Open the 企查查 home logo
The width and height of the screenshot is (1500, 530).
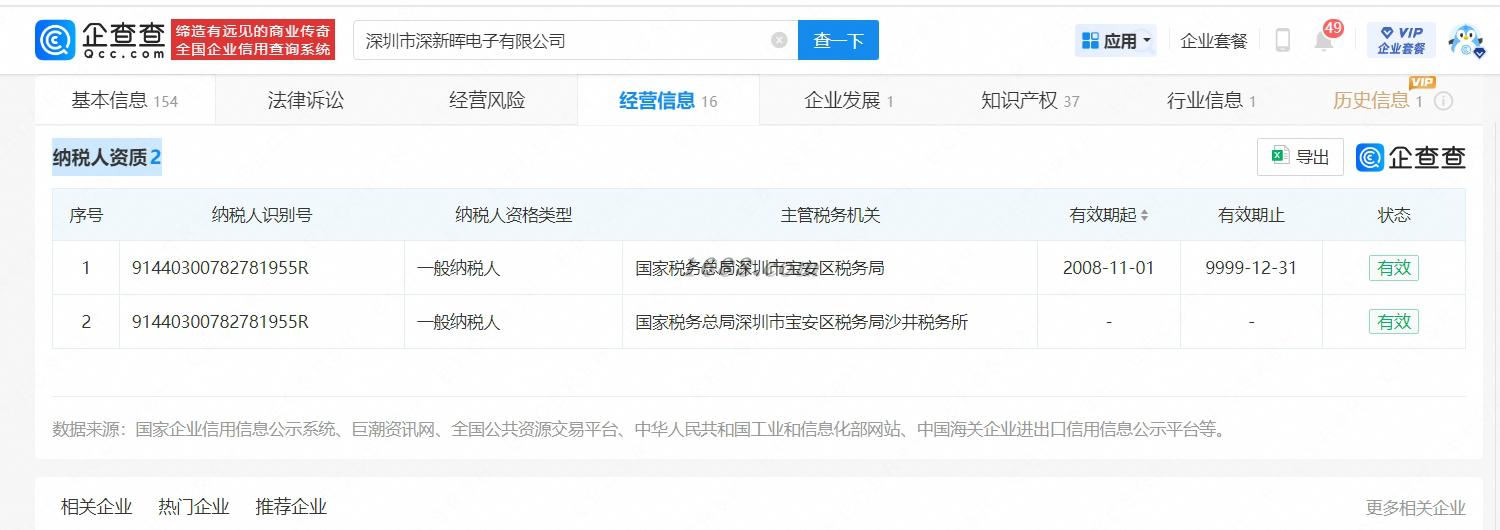point(100,40)
